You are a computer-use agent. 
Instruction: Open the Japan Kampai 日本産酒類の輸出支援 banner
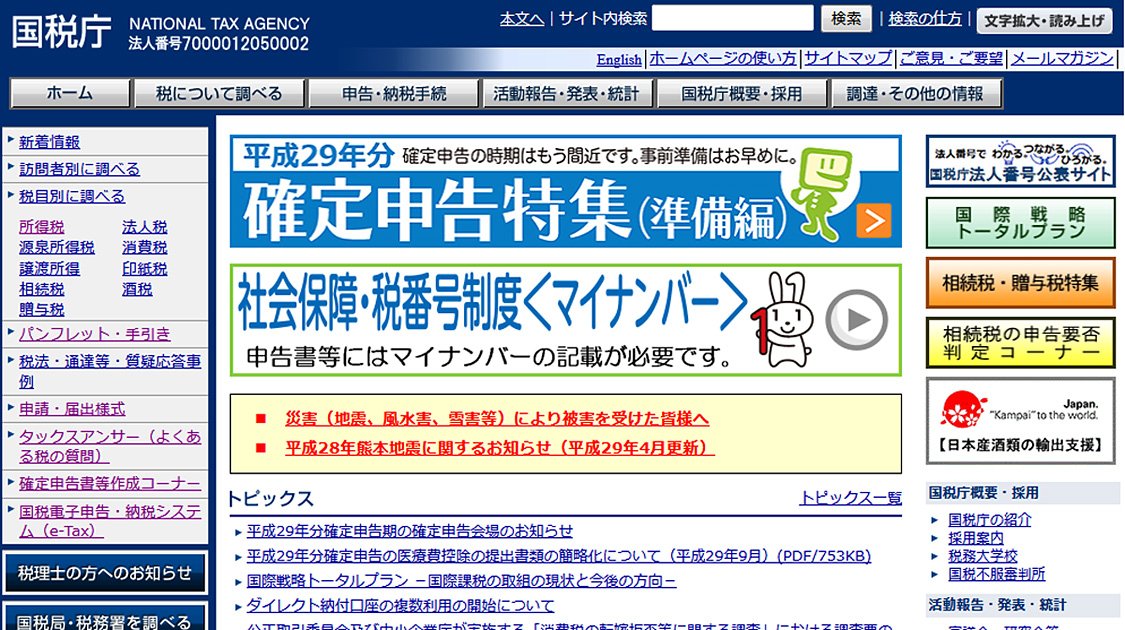pos(1020,421)
